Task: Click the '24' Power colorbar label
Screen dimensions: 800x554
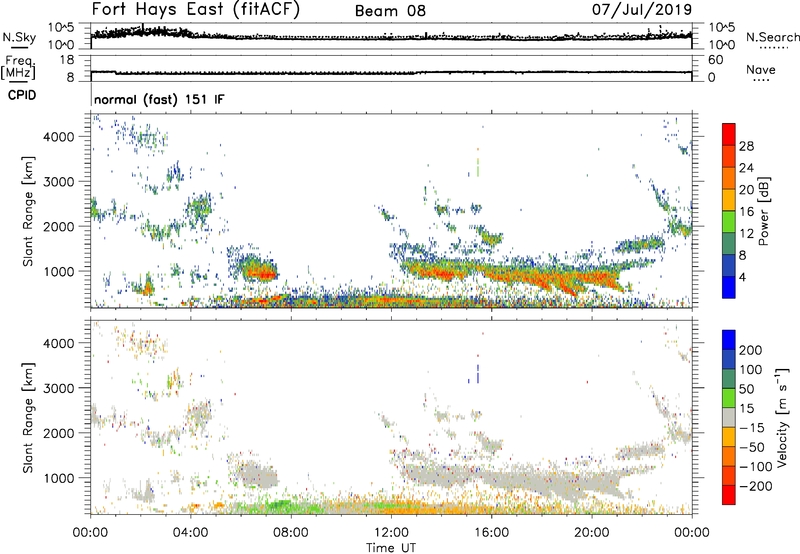Action: [x=746, y=168]
